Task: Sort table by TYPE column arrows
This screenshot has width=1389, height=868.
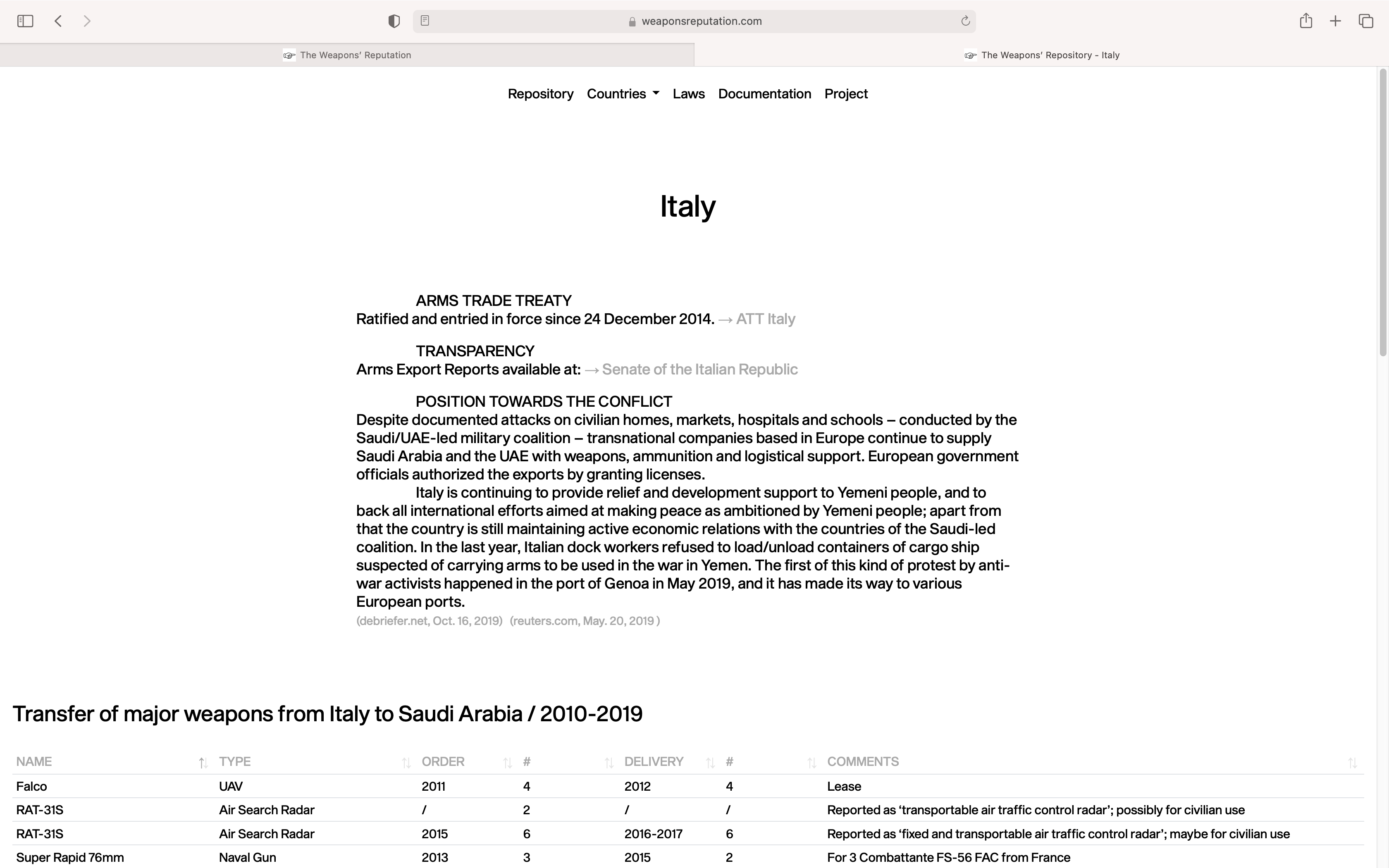Action: pos(406,762)
